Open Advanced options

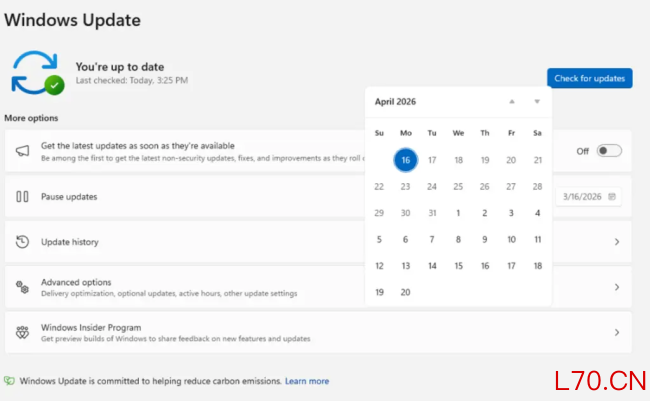(x=318, y=287)
